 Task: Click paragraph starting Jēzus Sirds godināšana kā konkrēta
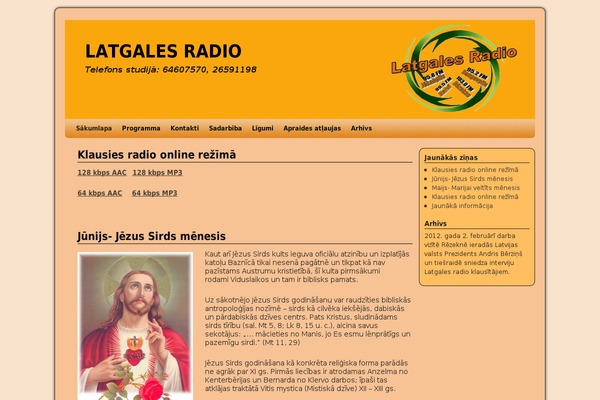(306, 376)
